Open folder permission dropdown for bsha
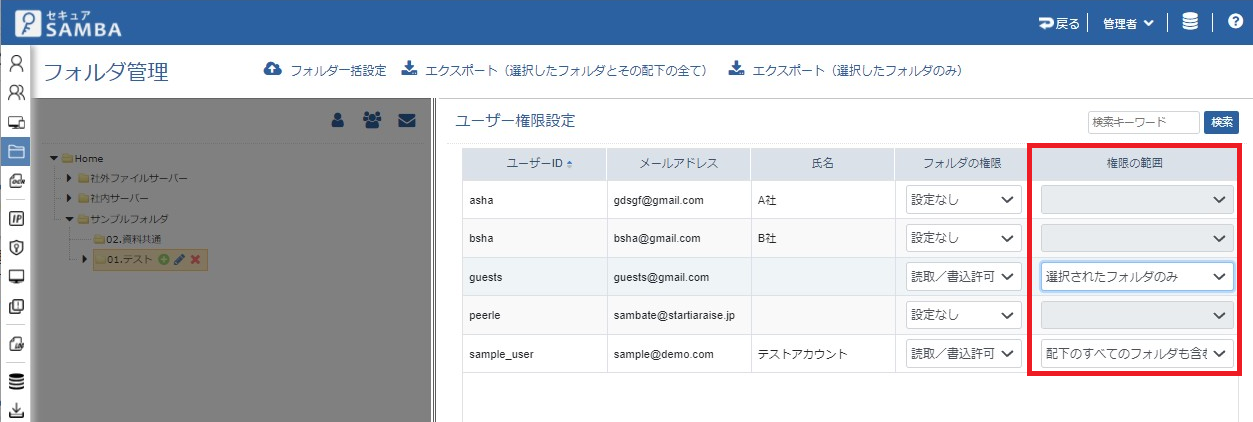This screenshot has height=422, width=1253. tap(963, 238)
